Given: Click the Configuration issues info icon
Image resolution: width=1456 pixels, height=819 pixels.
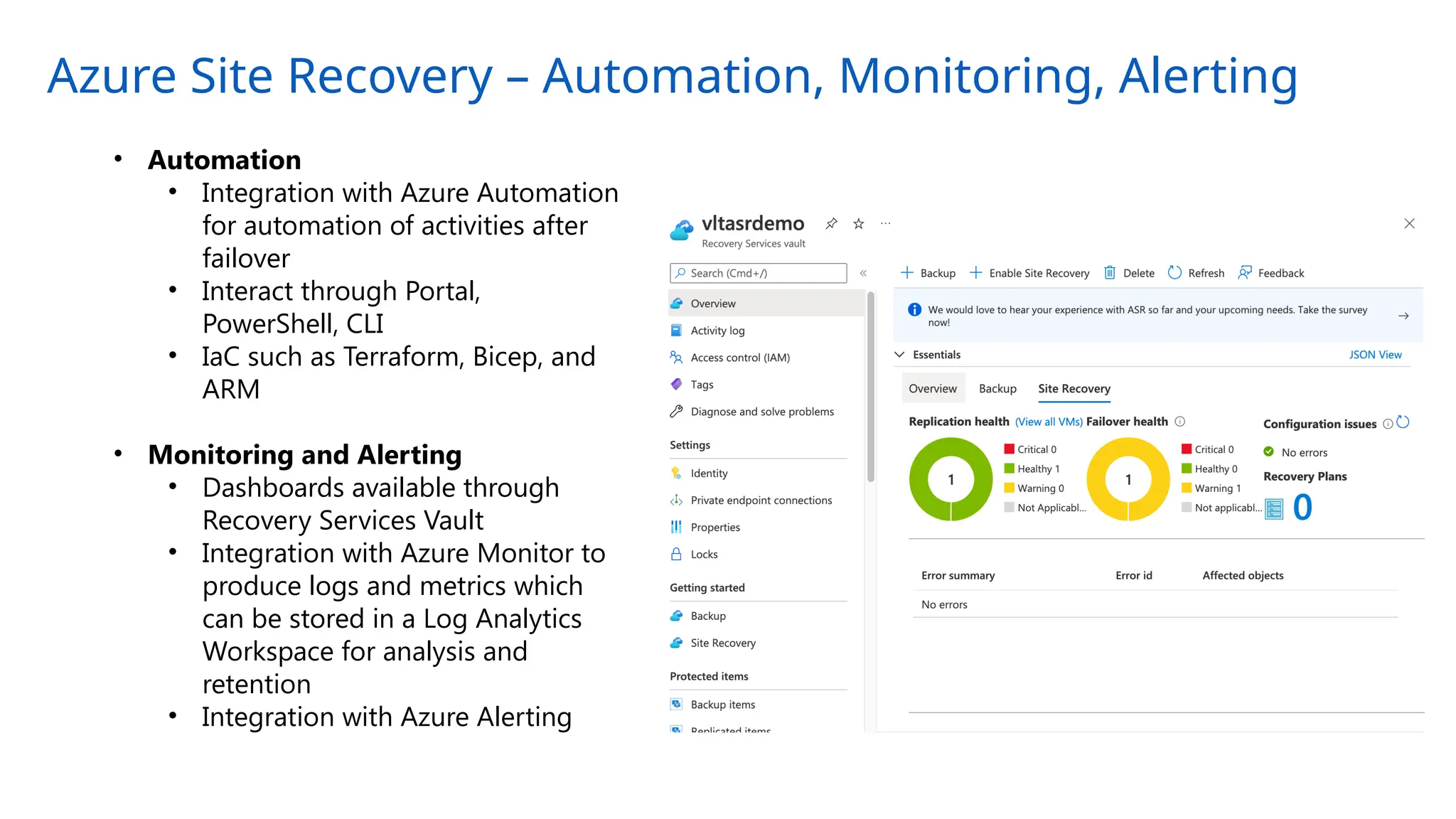Looking at the screenshot, I should click(1387, 424).
